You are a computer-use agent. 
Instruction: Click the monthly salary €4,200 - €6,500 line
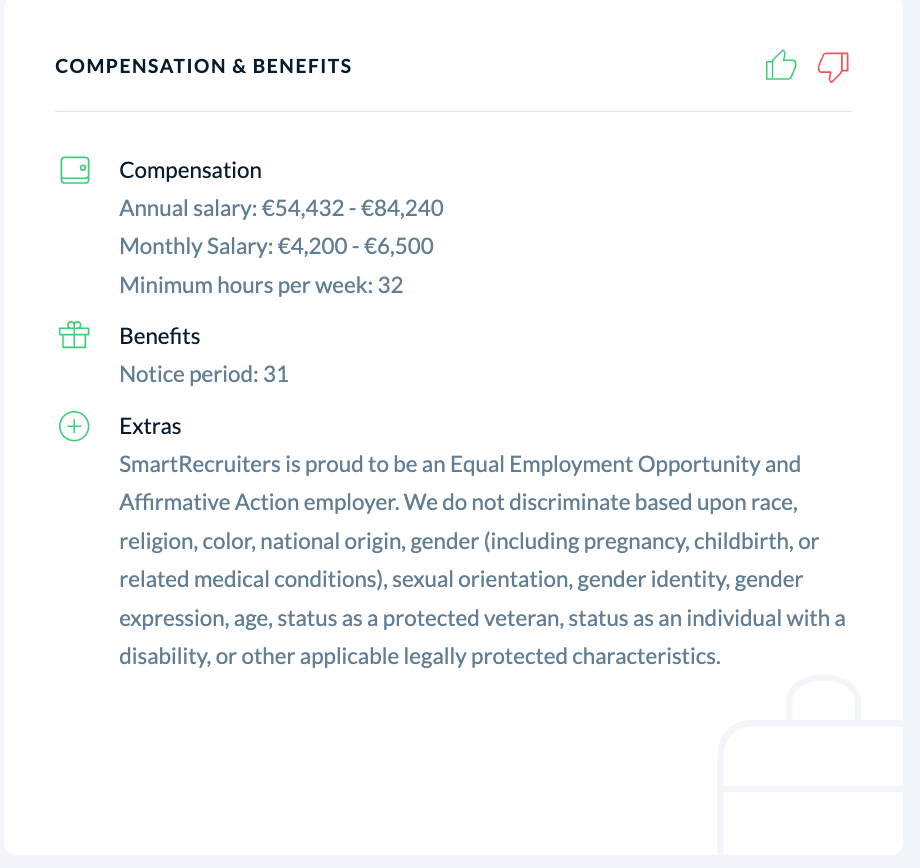[276, 246]
